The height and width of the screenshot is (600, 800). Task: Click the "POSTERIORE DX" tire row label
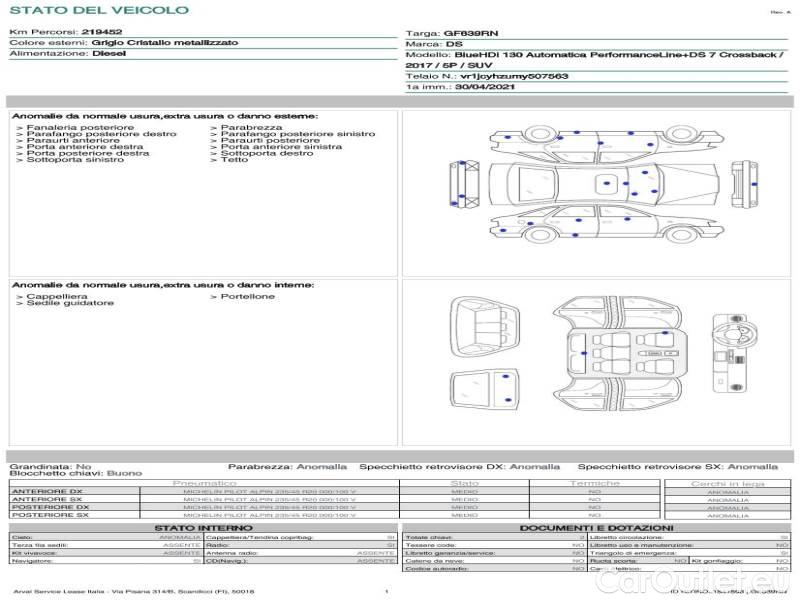coord(51,508)
